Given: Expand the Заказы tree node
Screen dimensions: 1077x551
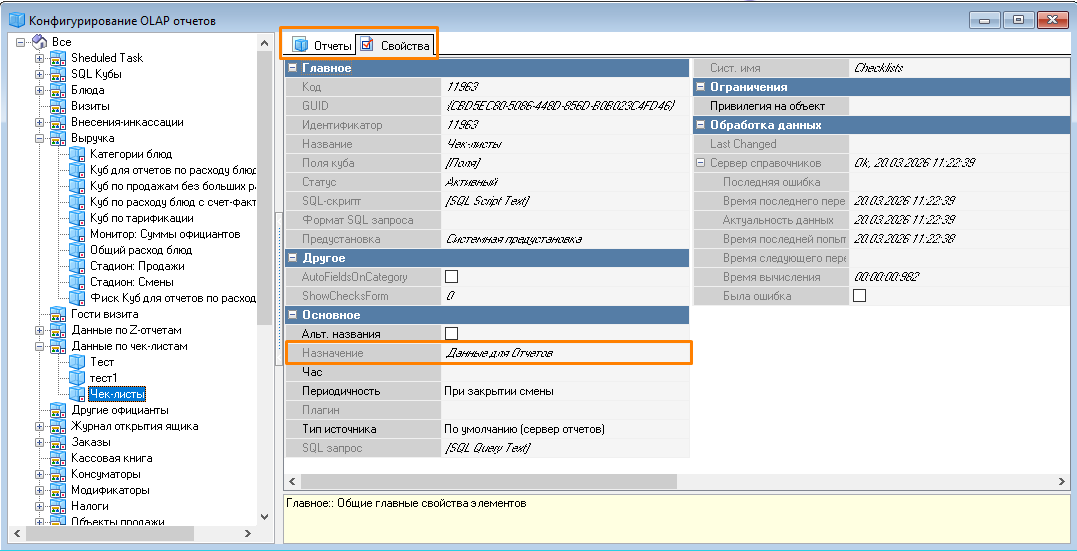Looking at the screenshot, I should click(x=40, y=442).
